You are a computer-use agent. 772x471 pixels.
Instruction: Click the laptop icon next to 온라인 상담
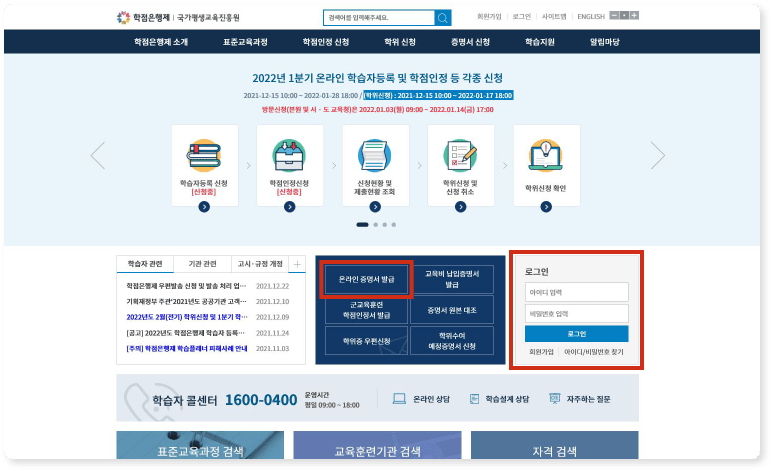[x=399, y=399]
